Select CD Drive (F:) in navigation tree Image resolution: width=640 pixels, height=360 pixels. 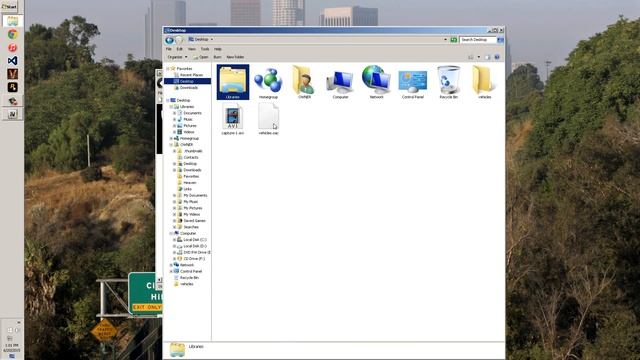pos(191,259)
